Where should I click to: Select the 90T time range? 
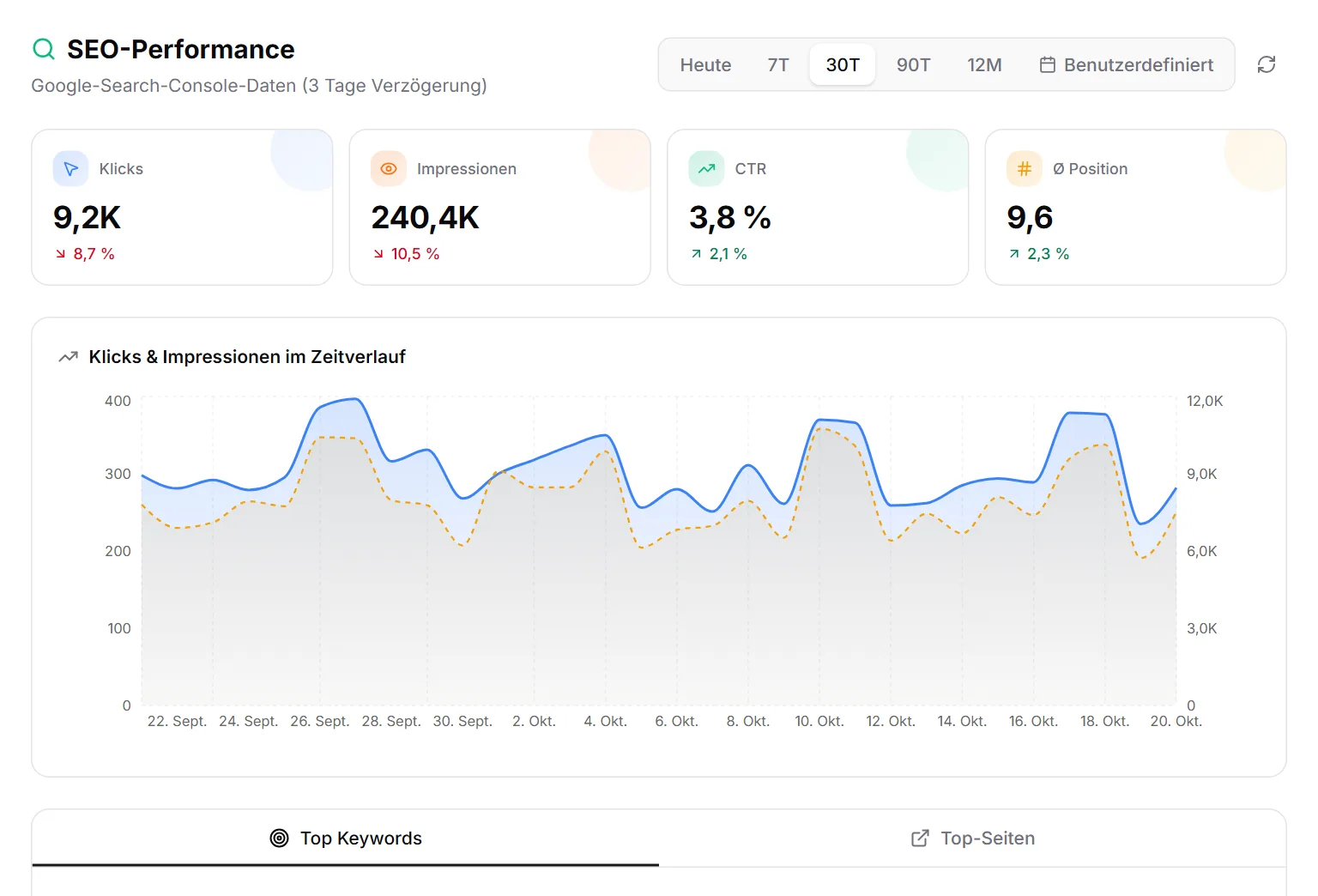pyautogui.click(x=913, y=64)
